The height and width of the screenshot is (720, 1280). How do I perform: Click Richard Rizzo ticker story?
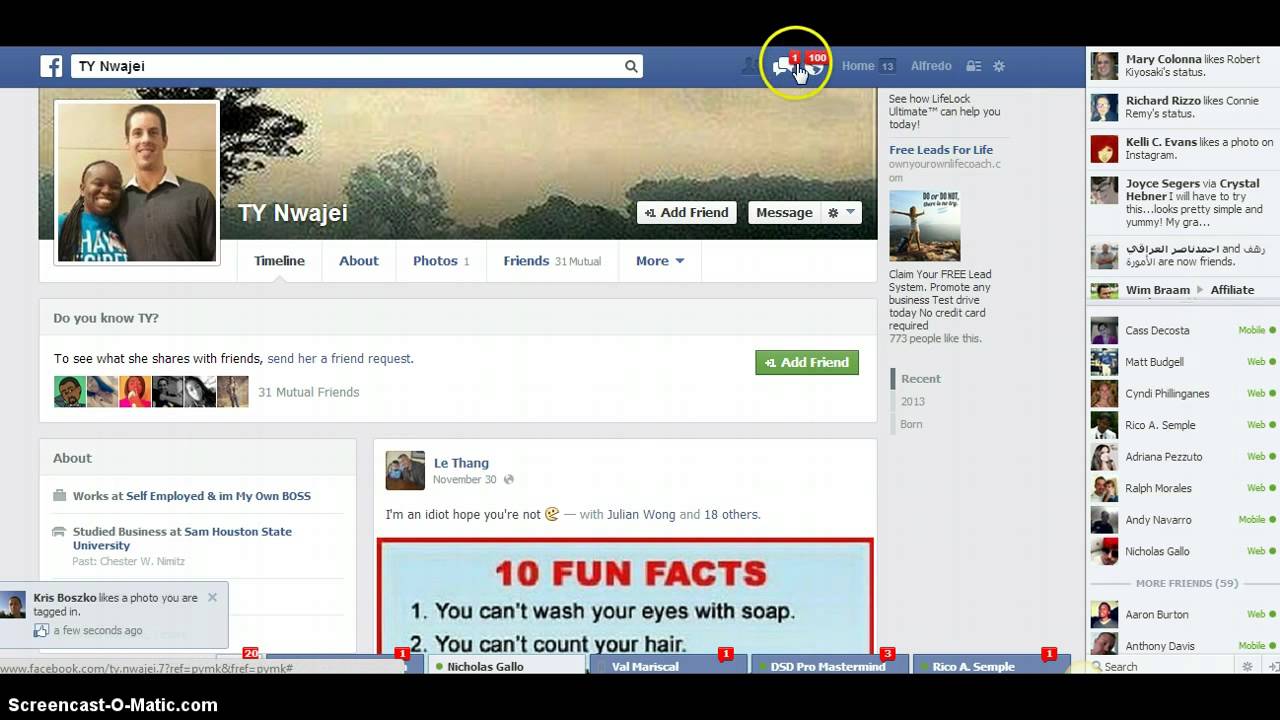(x=1183, y=107)
